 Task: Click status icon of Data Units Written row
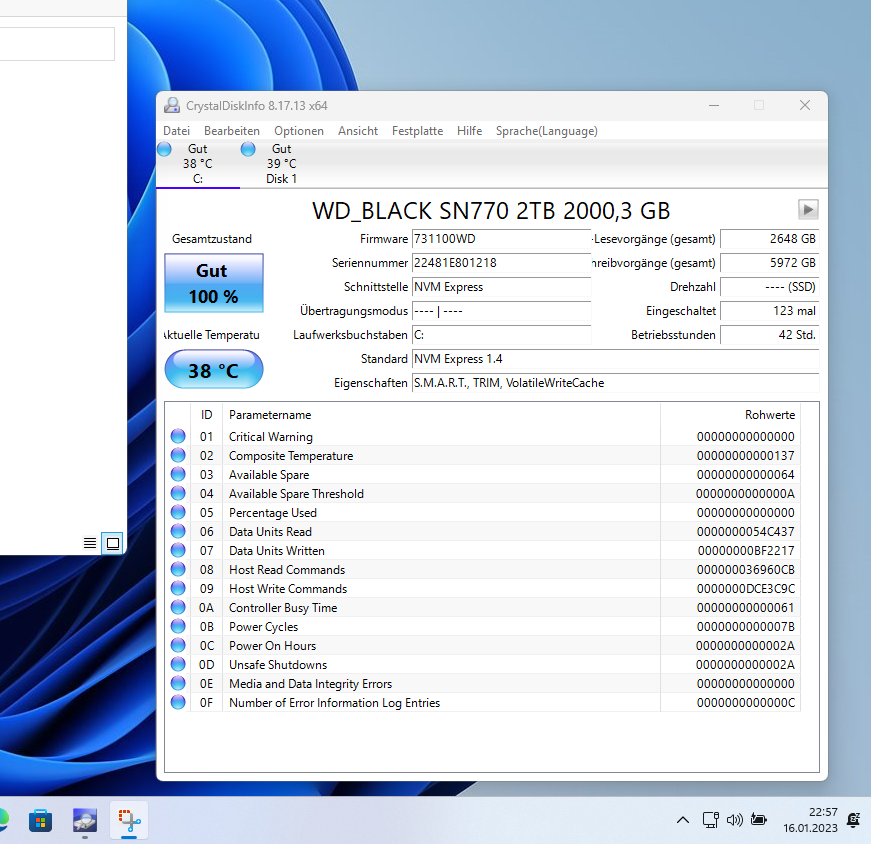click(x=178, y=550)
